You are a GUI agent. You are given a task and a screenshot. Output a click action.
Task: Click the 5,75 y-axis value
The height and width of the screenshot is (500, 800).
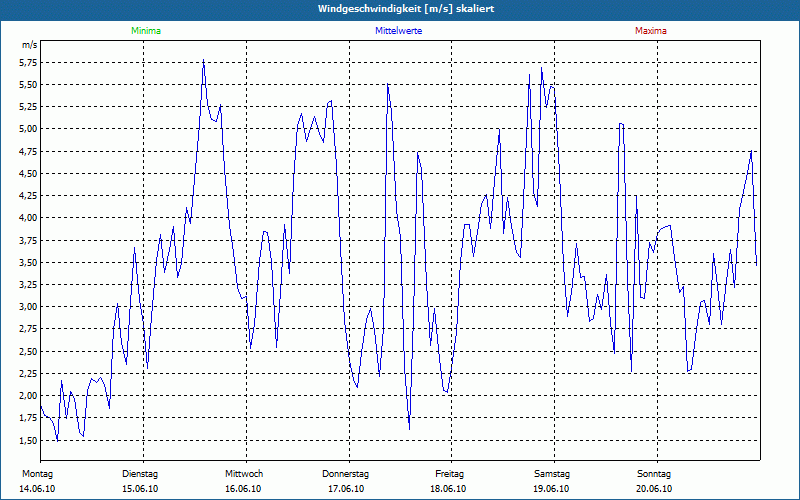tap(29, 63)
